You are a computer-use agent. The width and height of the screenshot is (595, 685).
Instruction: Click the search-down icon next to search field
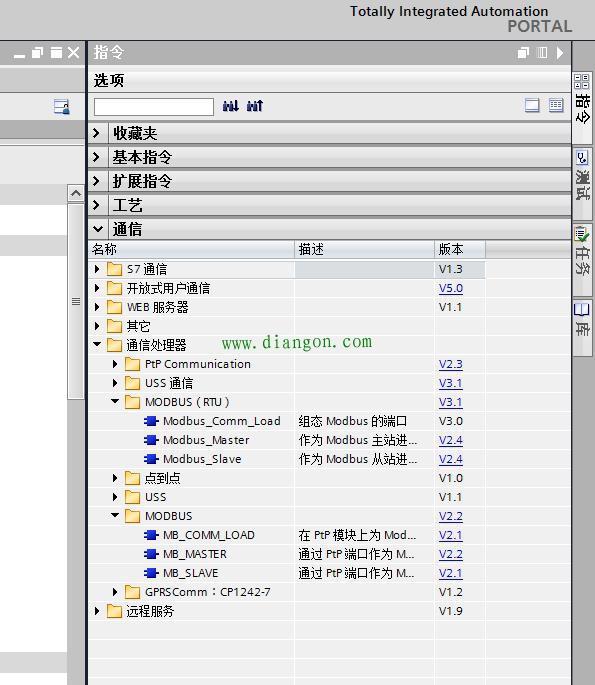pyautogui.click(x=231, y=106)
